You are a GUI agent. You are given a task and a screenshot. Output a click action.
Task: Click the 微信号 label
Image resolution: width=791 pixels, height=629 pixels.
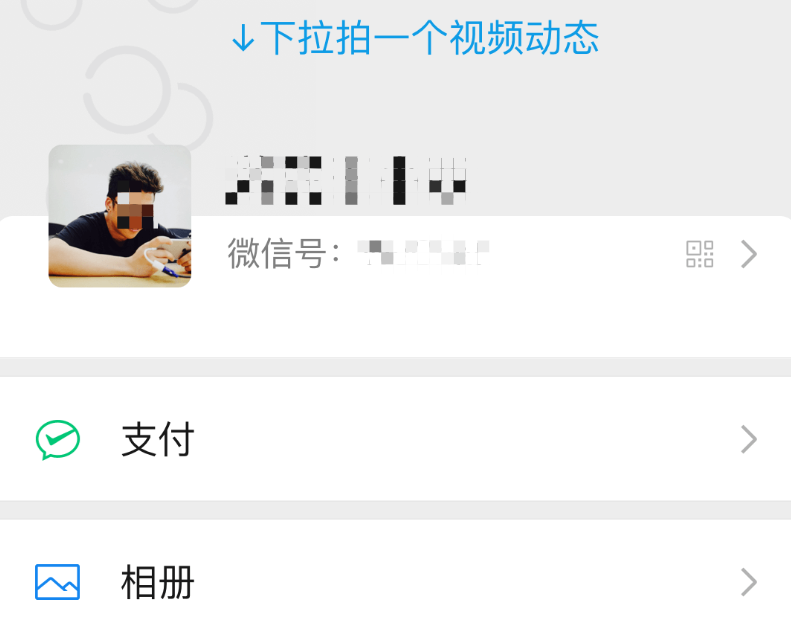[284, 254]
